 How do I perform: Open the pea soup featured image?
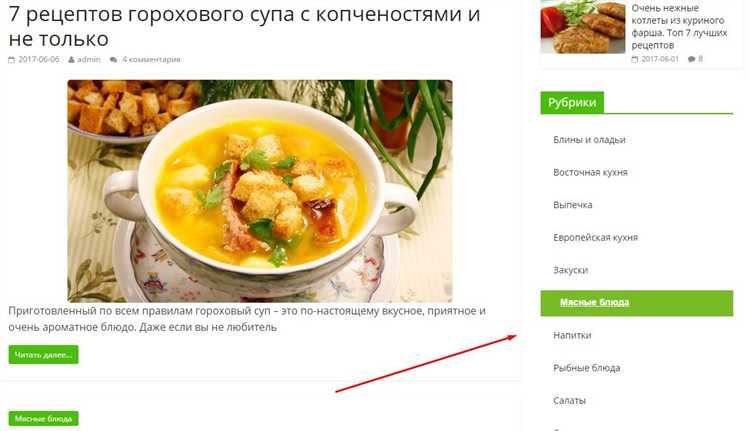coord(260,191)
